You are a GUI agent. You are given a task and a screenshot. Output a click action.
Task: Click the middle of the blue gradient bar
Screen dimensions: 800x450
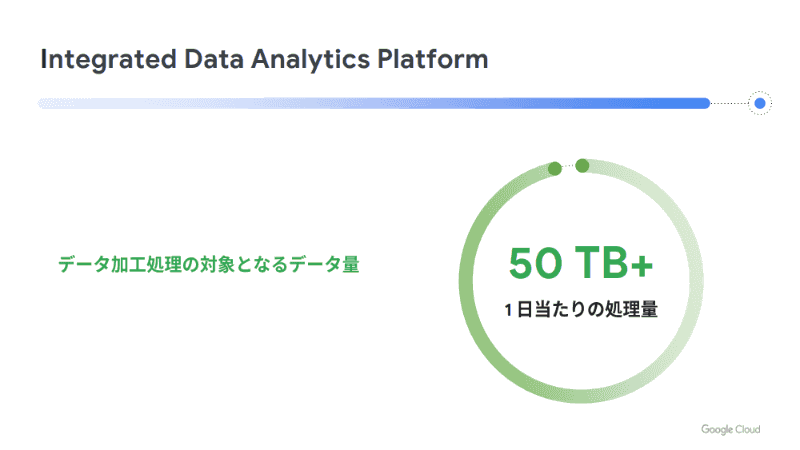374,103
